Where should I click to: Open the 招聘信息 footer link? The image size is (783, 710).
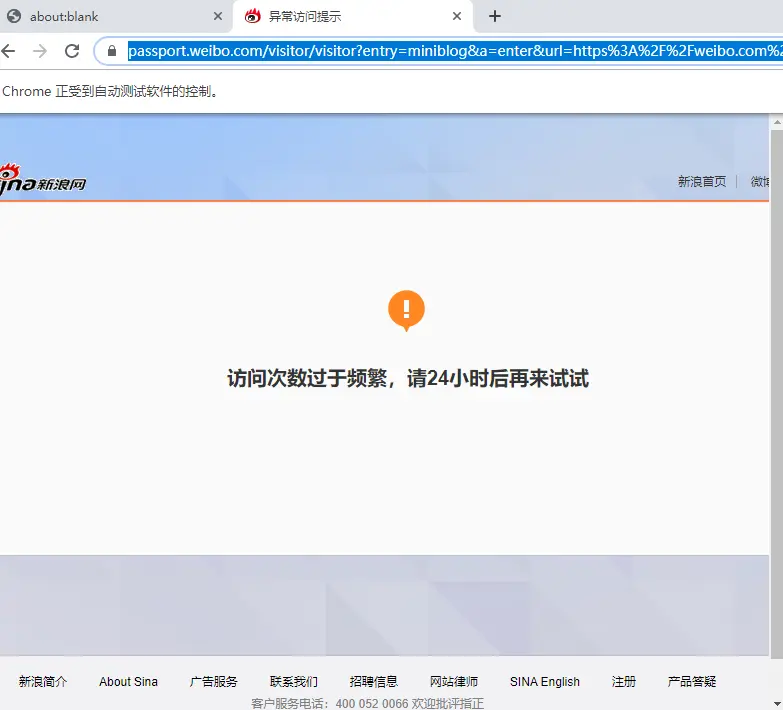(374, 682)
